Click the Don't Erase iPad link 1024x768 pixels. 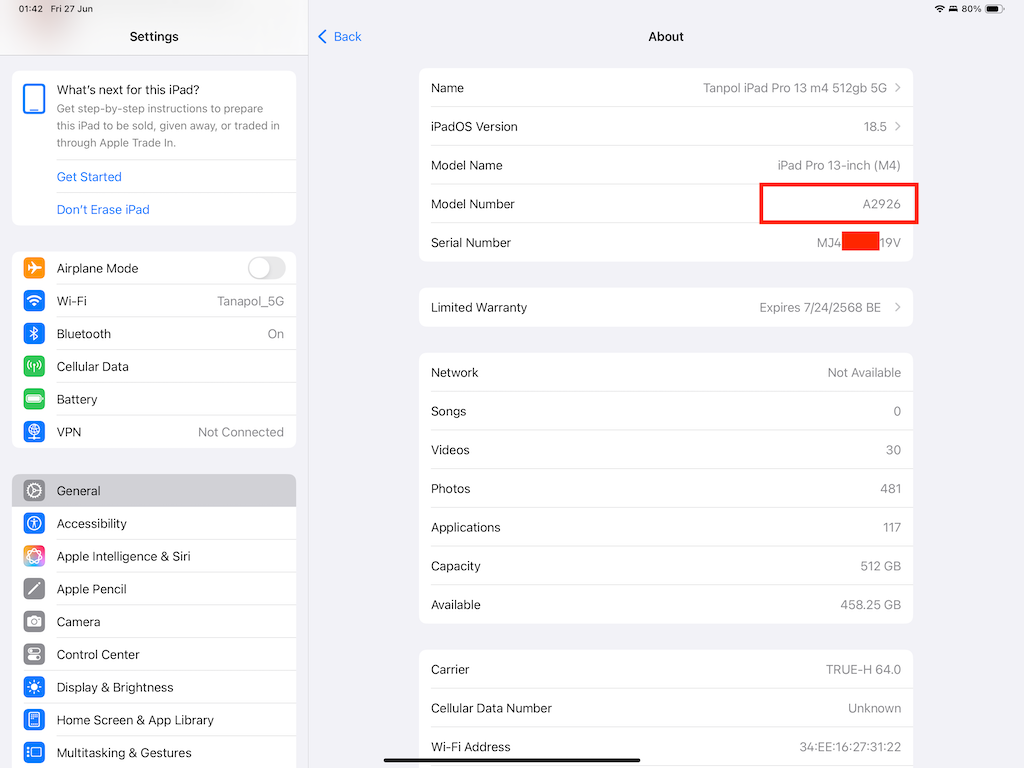pyautogui.click(x=103, y=209)
